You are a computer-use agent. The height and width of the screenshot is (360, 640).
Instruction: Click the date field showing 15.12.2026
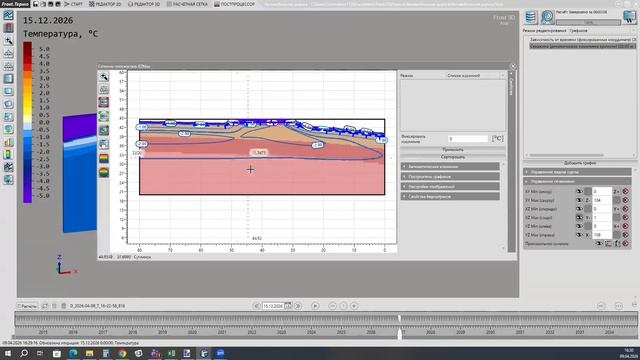(x=273, y=306)
